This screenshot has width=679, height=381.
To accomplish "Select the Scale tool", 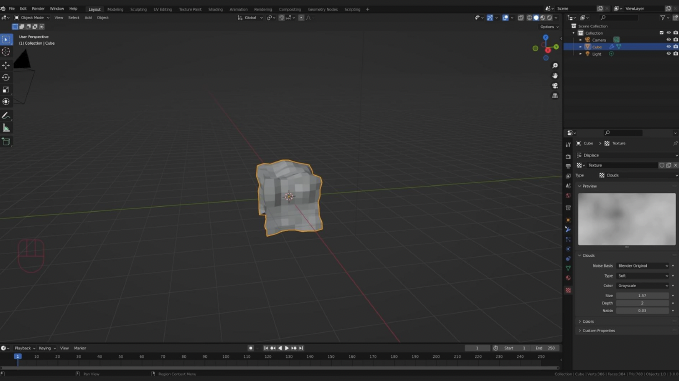I will tap(6, 90).
